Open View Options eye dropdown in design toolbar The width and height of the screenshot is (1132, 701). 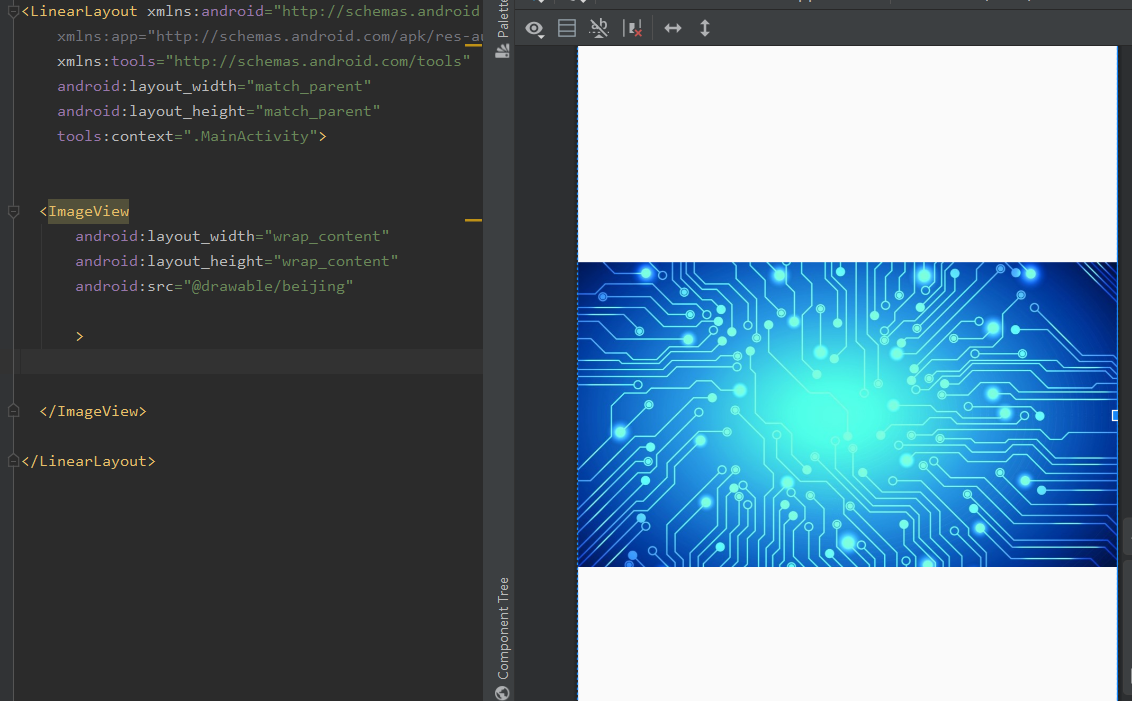click(x=534, y=29)
